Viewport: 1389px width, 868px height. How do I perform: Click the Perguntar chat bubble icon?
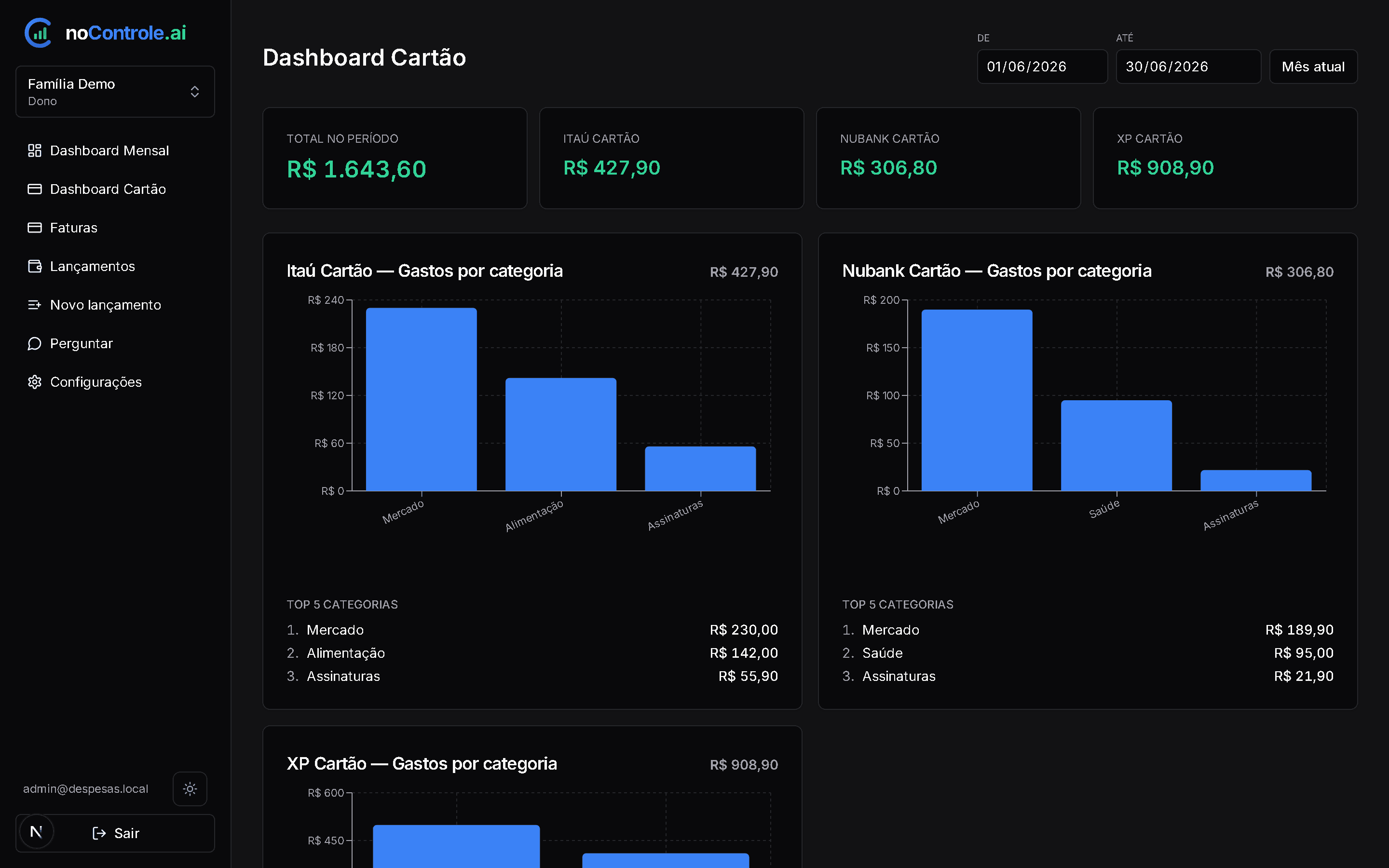pyautogui.click(x=34, y=343)
